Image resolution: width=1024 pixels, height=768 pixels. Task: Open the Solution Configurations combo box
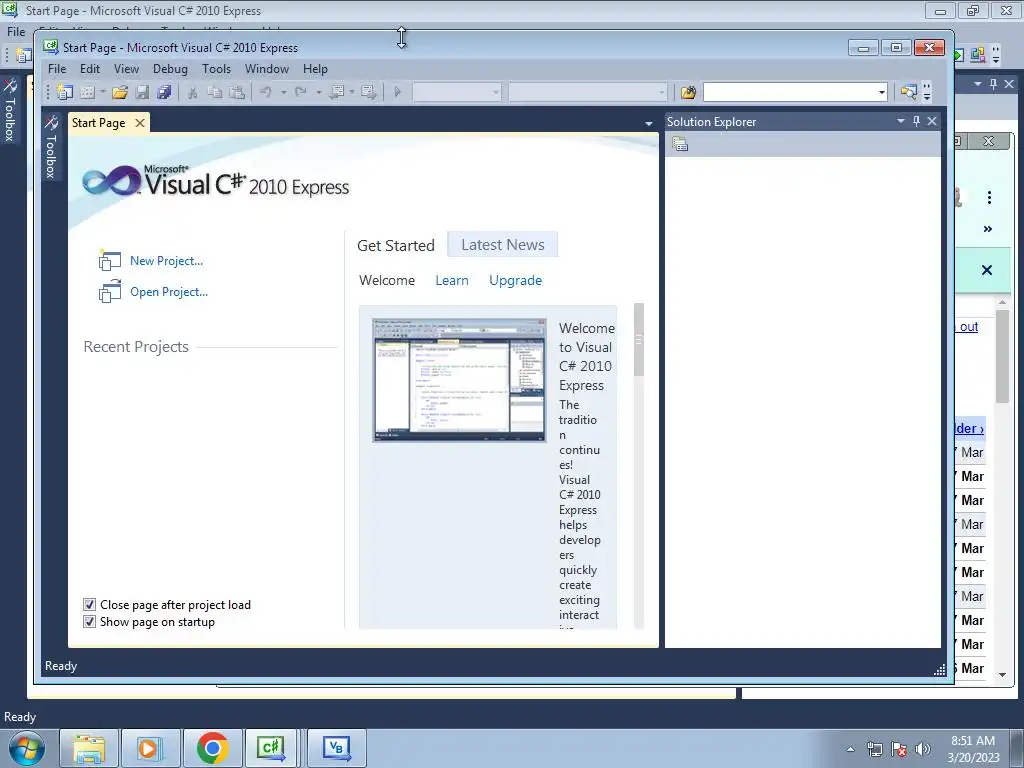click(457, 92)
